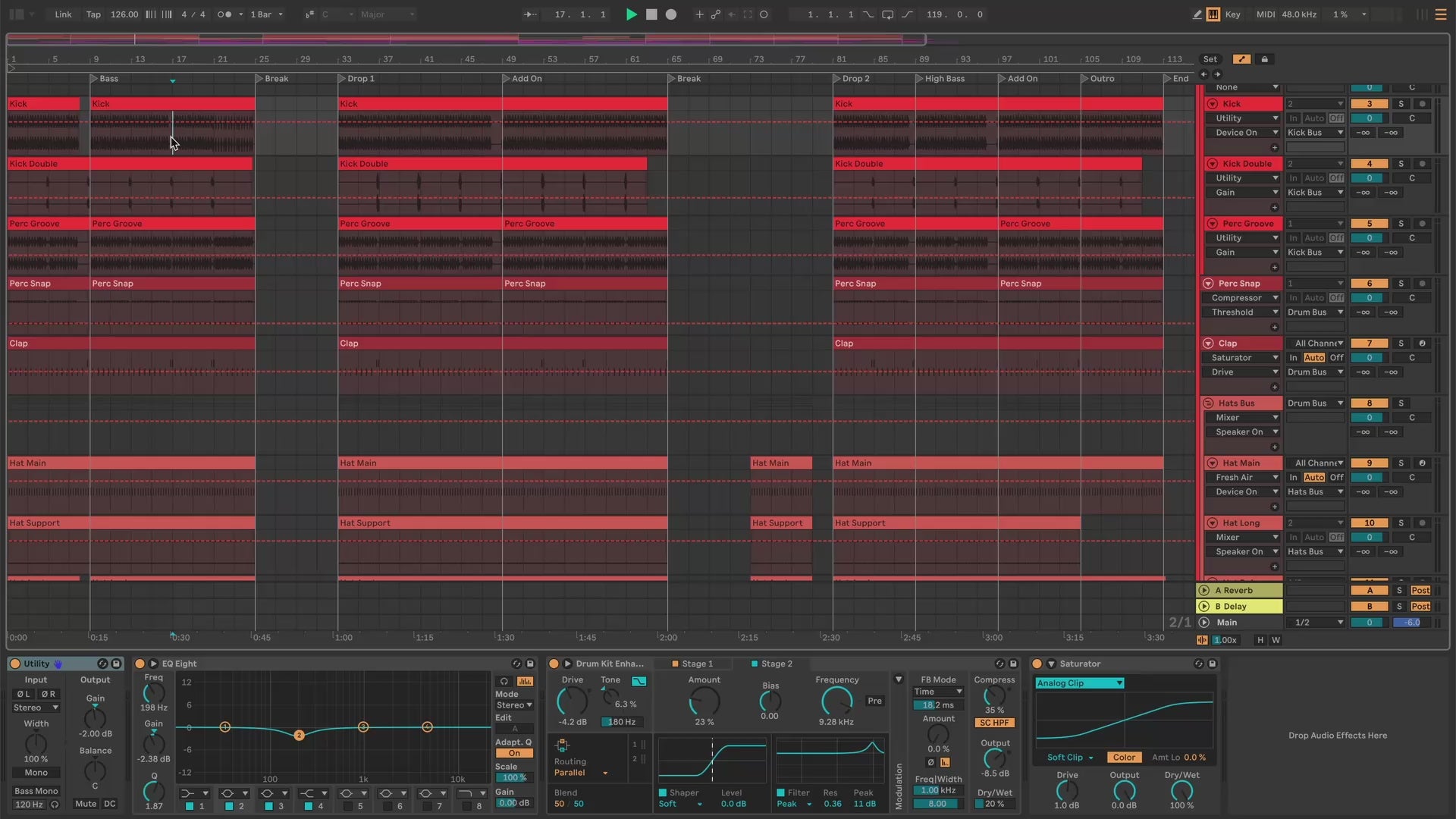
Task: Click the arrangement Record button
Action: [x=670, y=14]
